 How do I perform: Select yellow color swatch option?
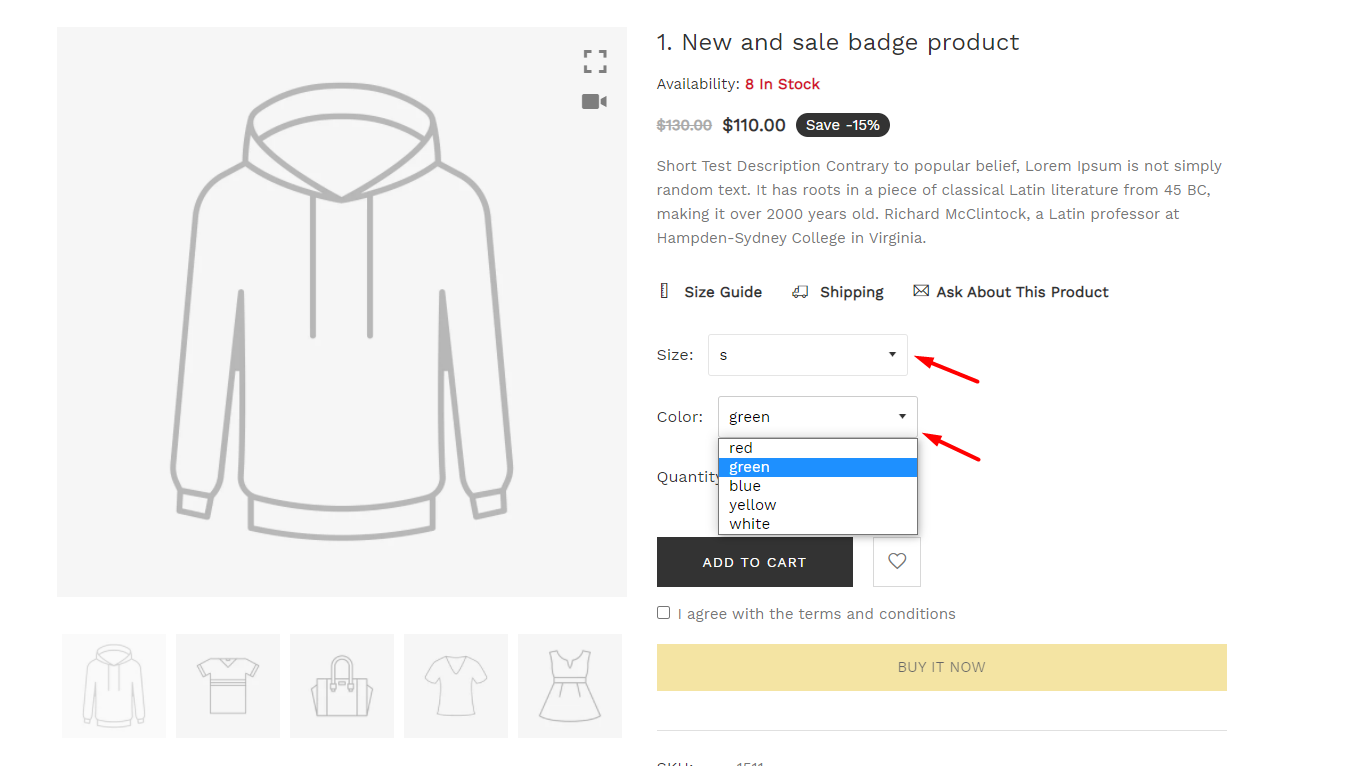click(752, 504)
